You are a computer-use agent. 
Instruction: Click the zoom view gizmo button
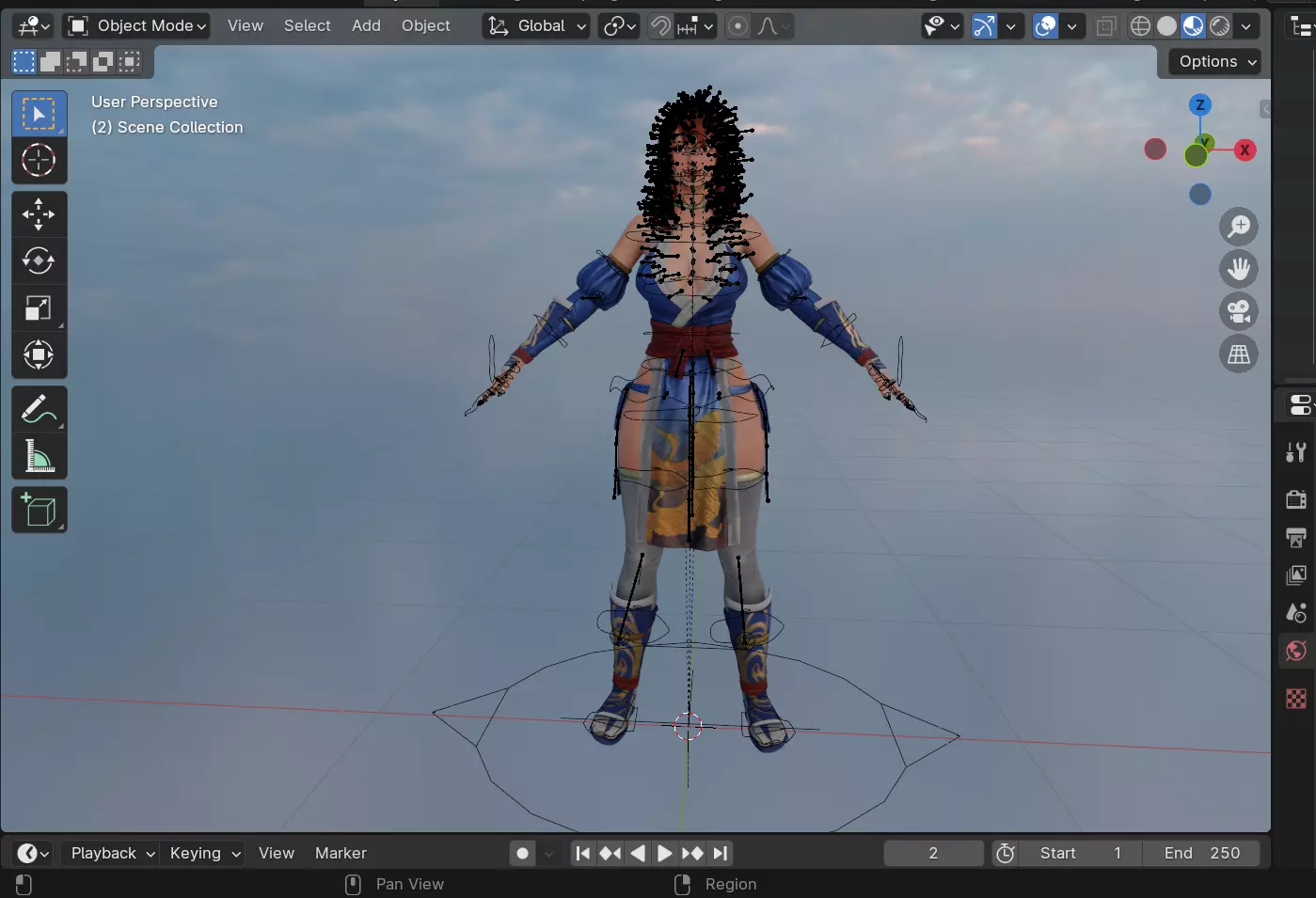click(x=1239, y=227)
